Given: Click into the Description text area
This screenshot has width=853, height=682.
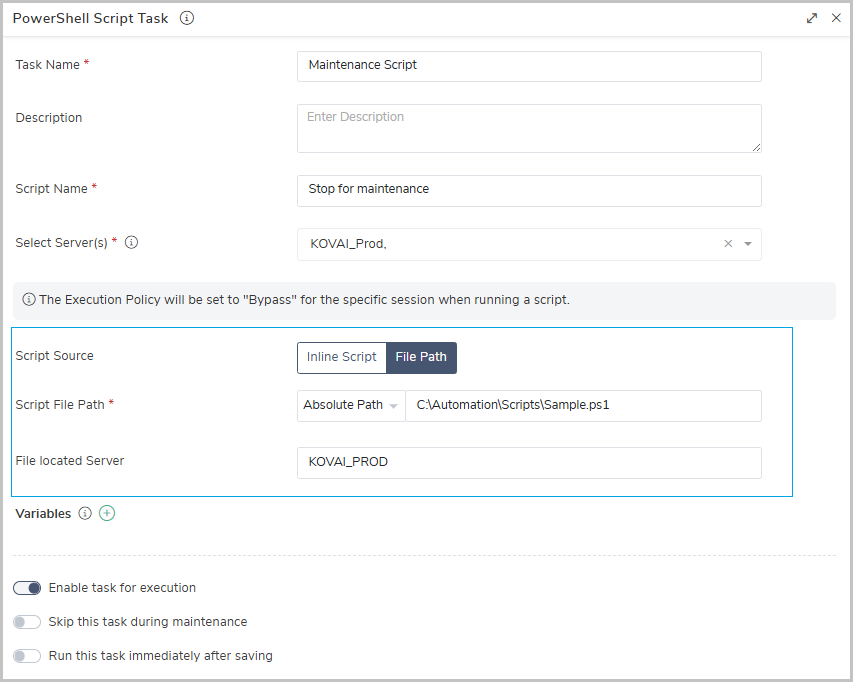Looking at the screenshot, I should point(529,128).
